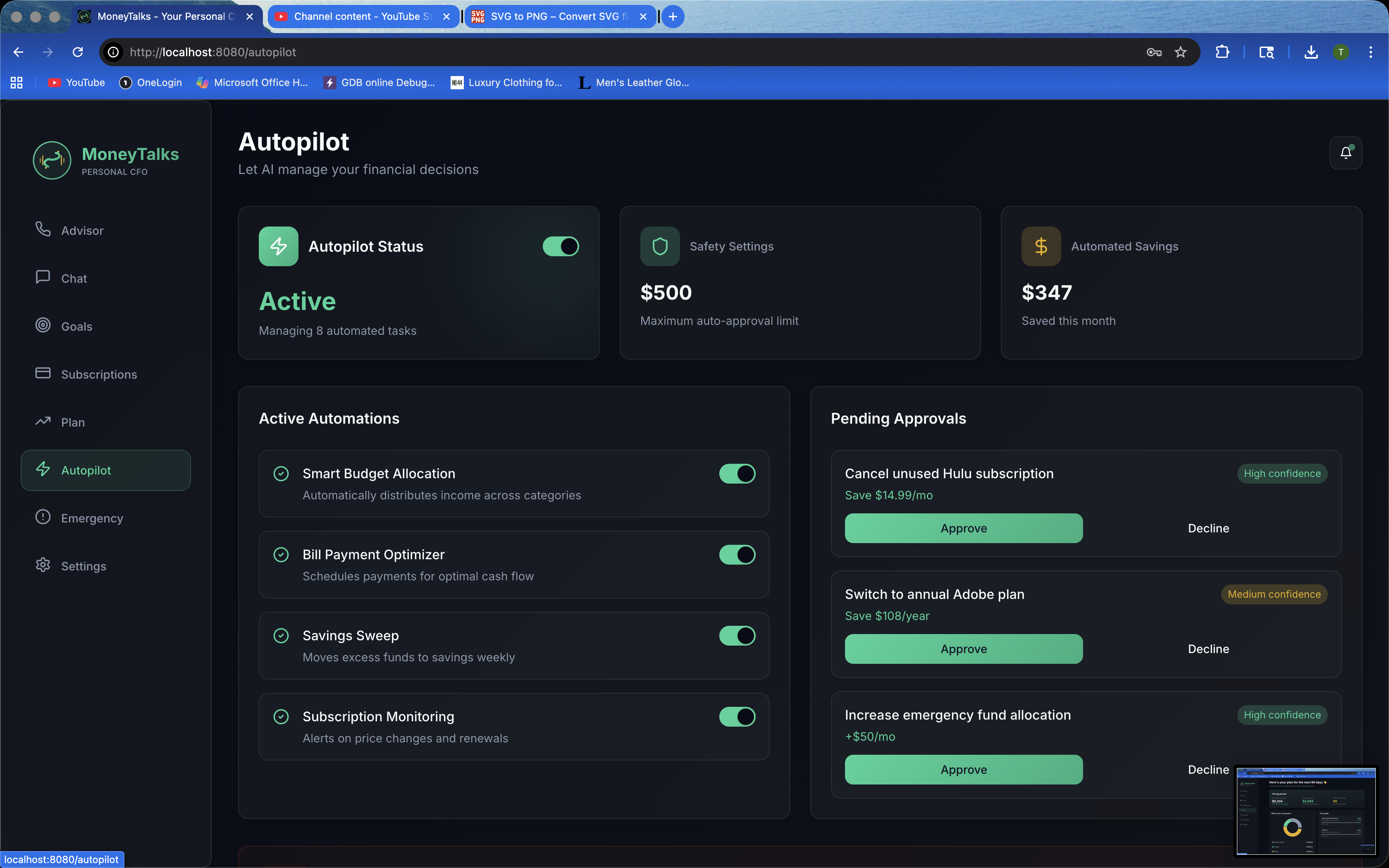Open Chrome downloads icon
The image size is (1389, 868).
coord(1310,52)
